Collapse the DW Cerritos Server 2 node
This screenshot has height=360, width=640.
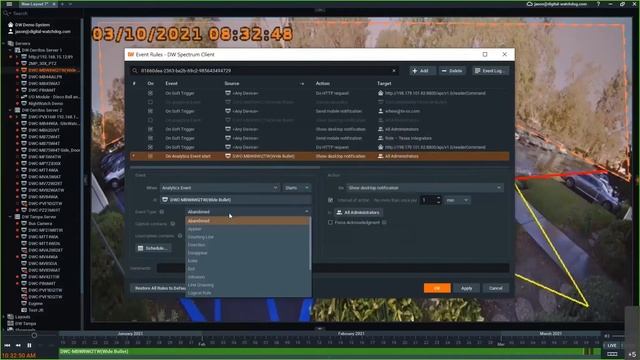click(10, 110)
